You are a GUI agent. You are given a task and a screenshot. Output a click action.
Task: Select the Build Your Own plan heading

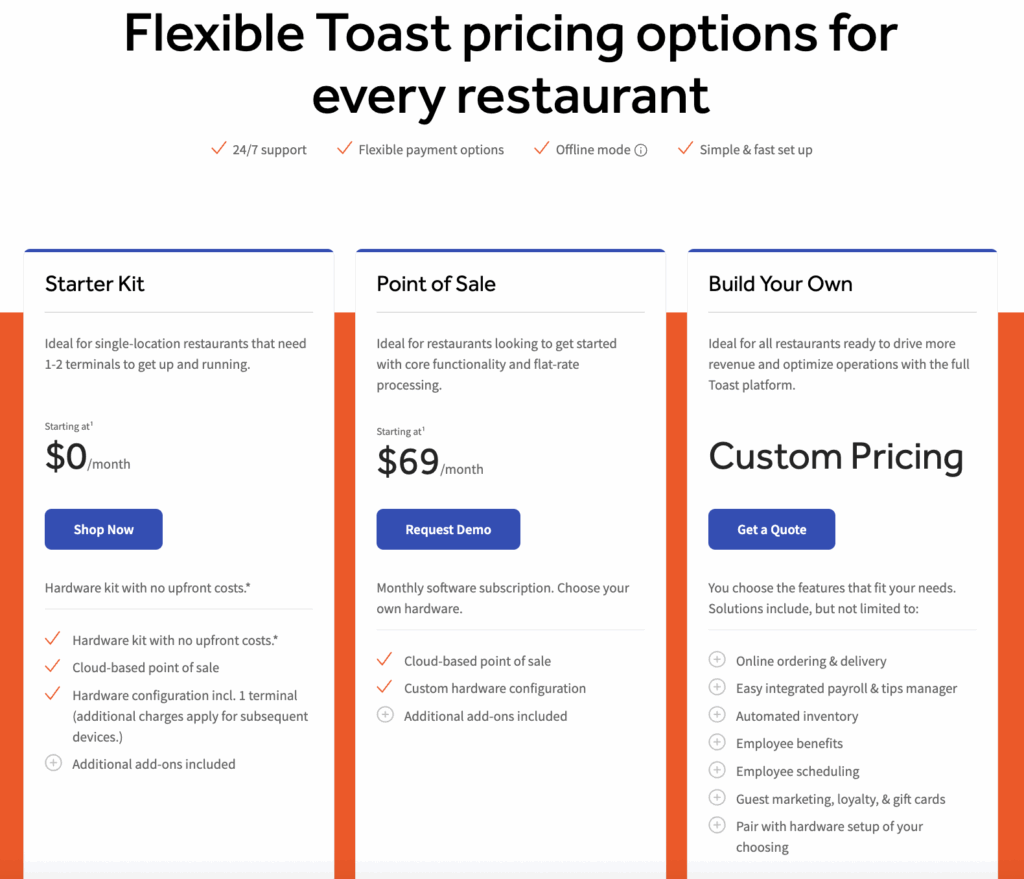780,284
